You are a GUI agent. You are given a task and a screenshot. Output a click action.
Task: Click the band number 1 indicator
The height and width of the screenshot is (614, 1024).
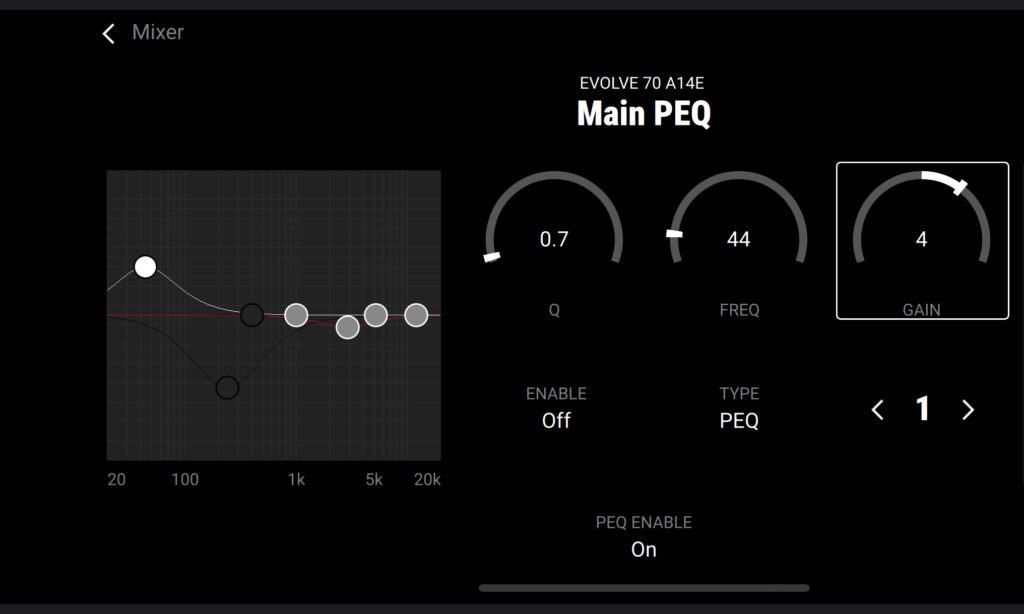(922, 409)
